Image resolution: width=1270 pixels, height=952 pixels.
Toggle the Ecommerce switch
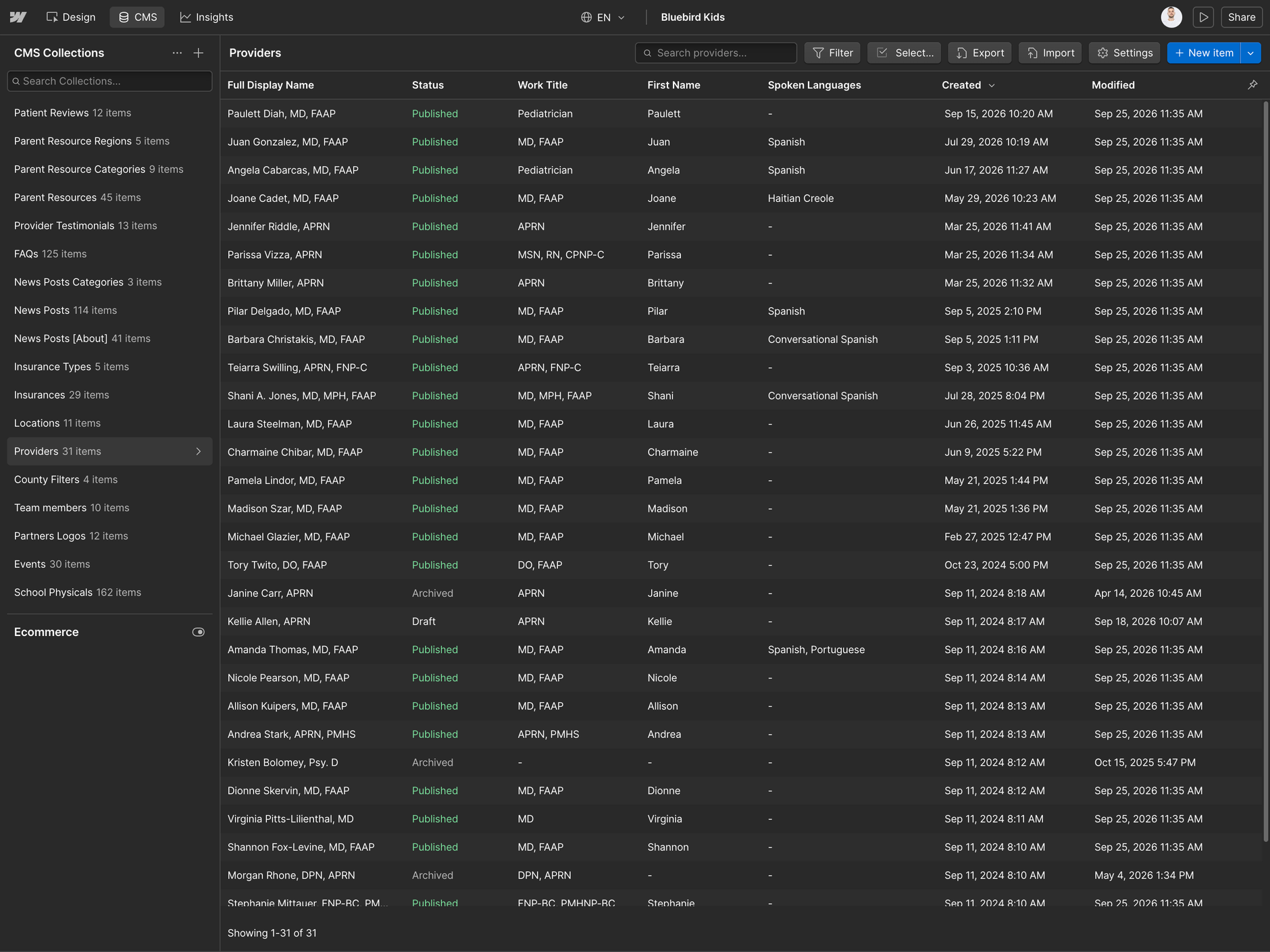click(x=199, y=632)
